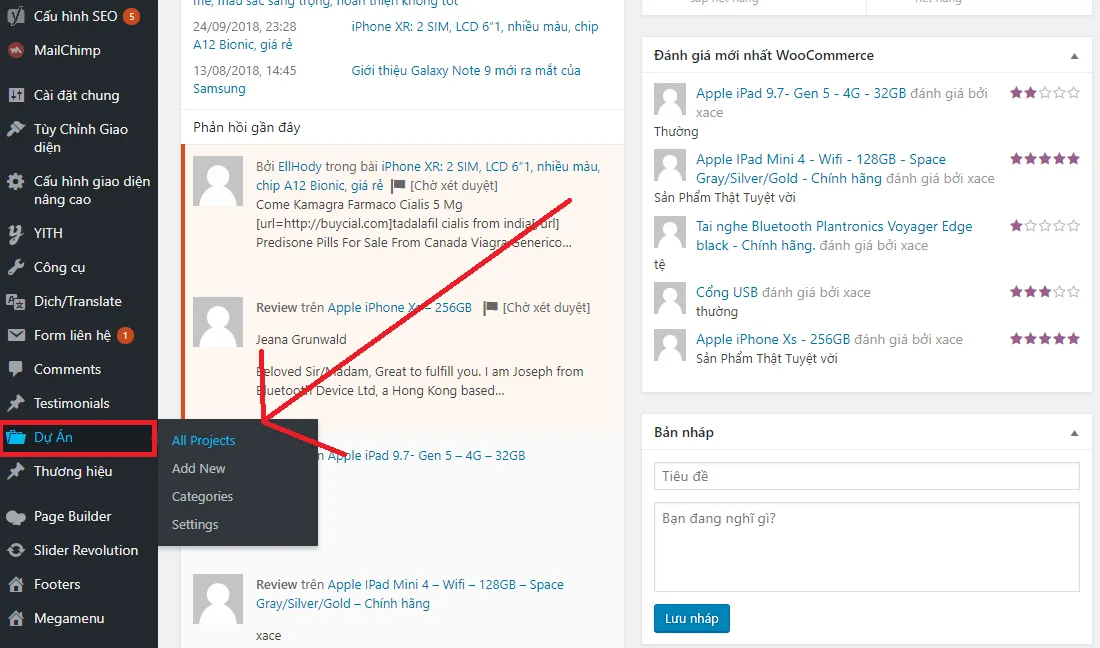This screenshot has height=648, width=1100.
Task: Click the Footers home icon
Action: pyautogui.click(x=15, y=584)
